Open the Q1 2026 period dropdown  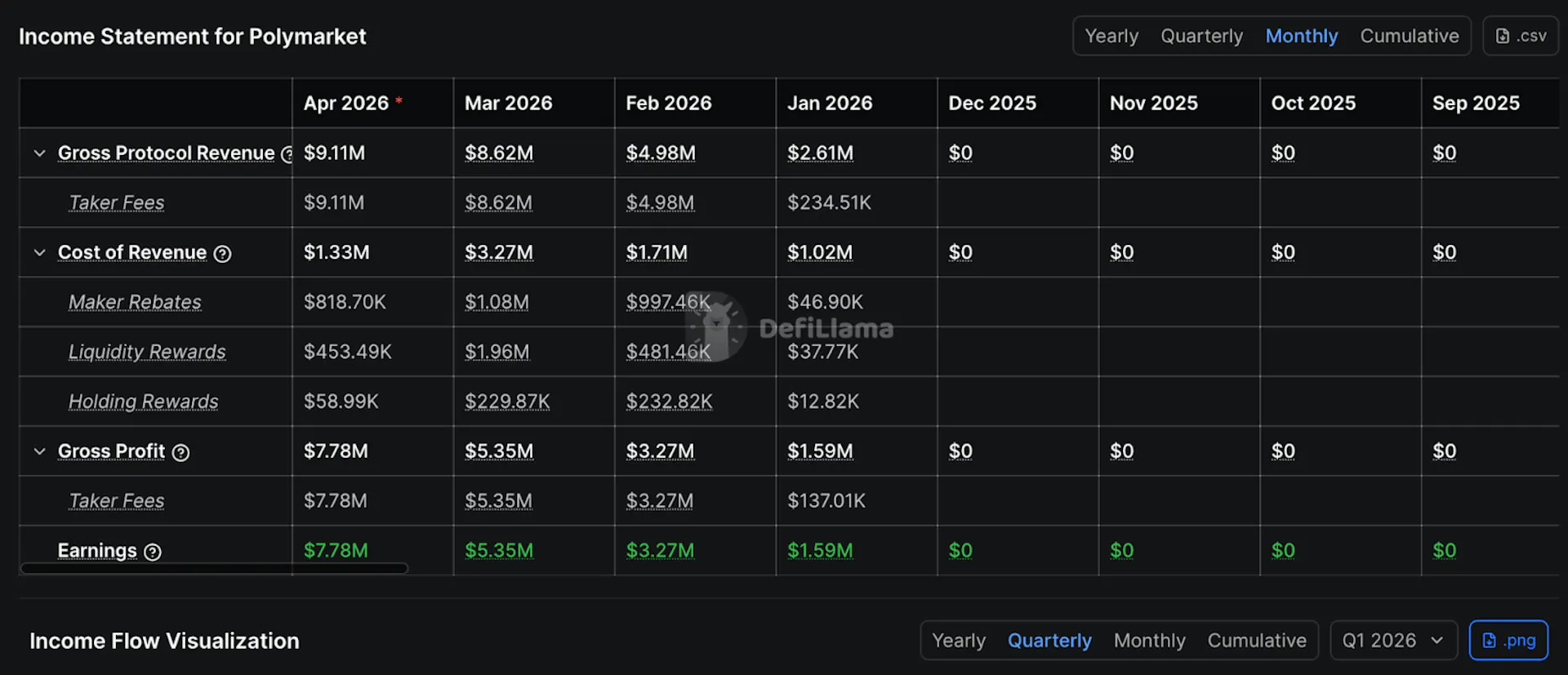[x=1392, y=641]
